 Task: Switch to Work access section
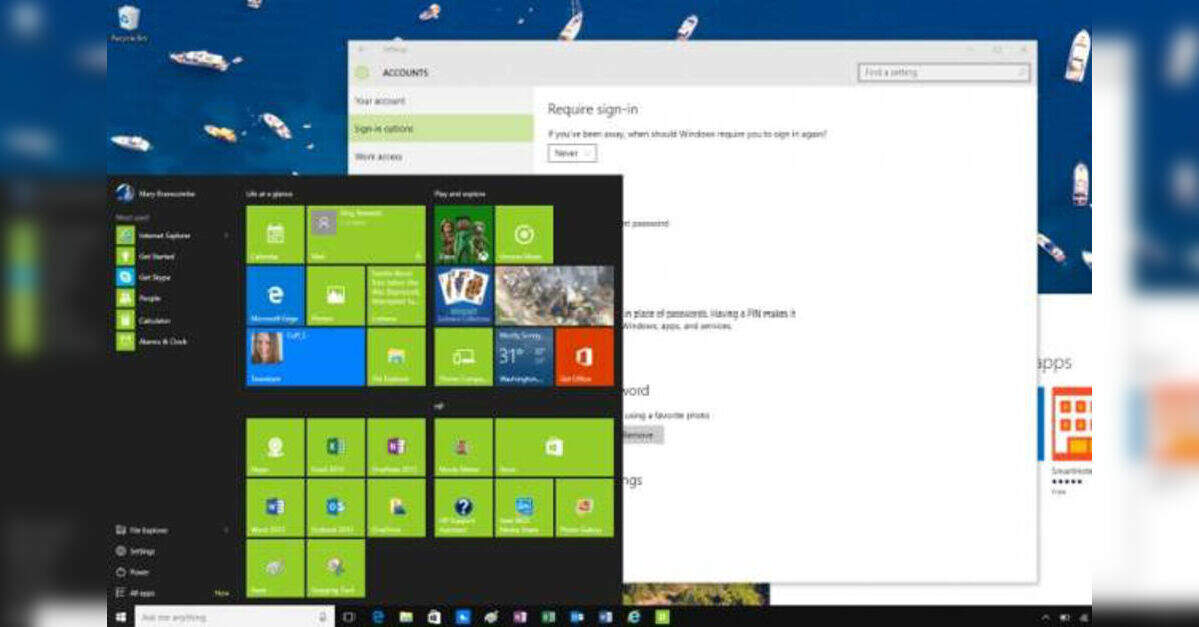point(379,157)
